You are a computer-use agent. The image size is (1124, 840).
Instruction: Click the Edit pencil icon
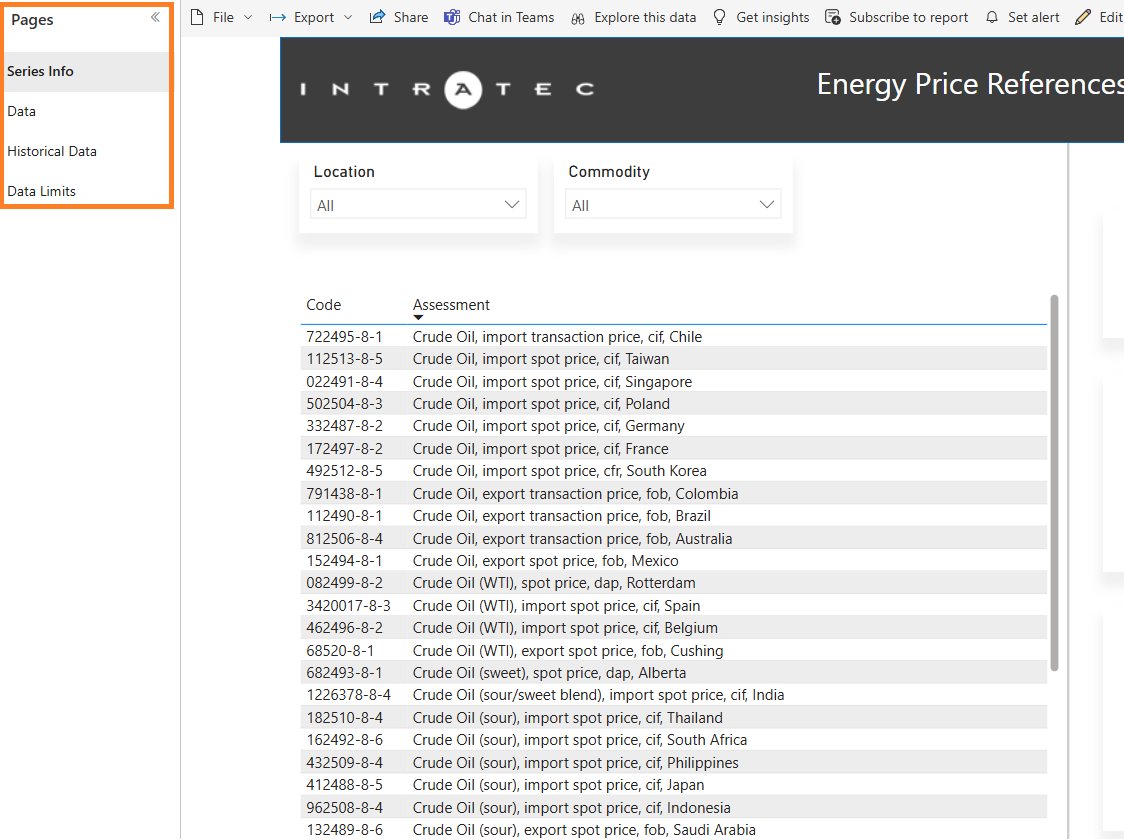click(x=1082, y=17)
